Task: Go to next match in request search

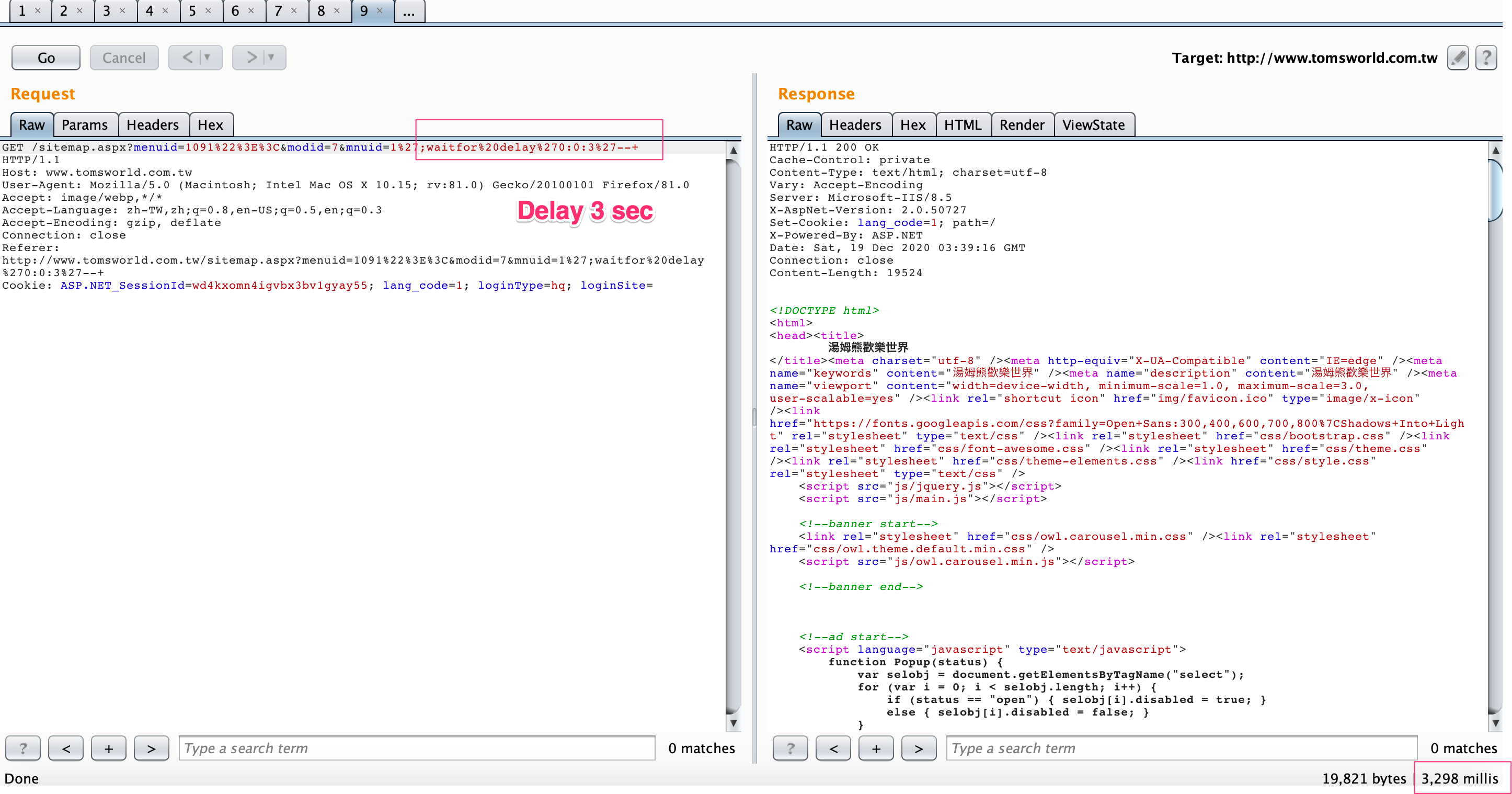Action: (x=152, y=748)
